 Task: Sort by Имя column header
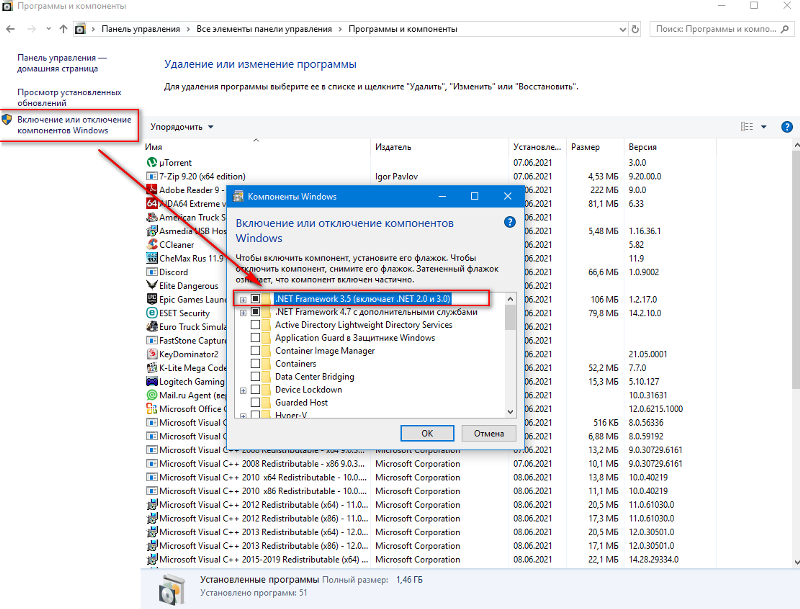point(257,147)
